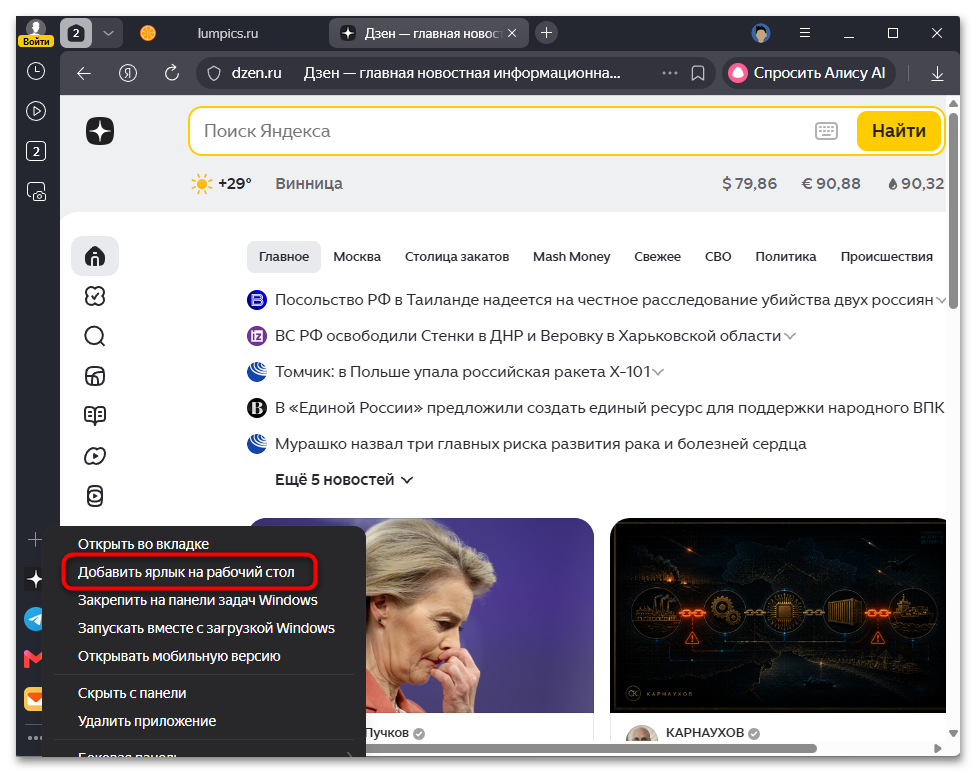Select the Происшествия news tab
The width and height of the screenshot is (976, 773).
coord(886,257)
